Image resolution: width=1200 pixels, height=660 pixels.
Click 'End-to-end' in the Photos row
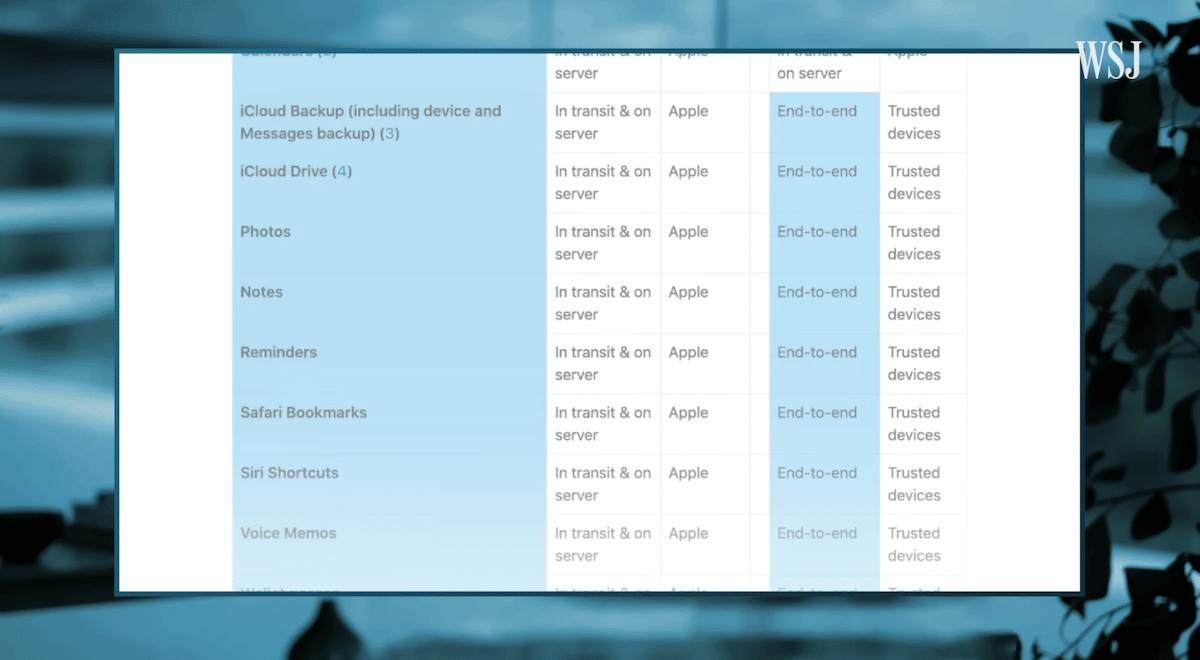817,231
